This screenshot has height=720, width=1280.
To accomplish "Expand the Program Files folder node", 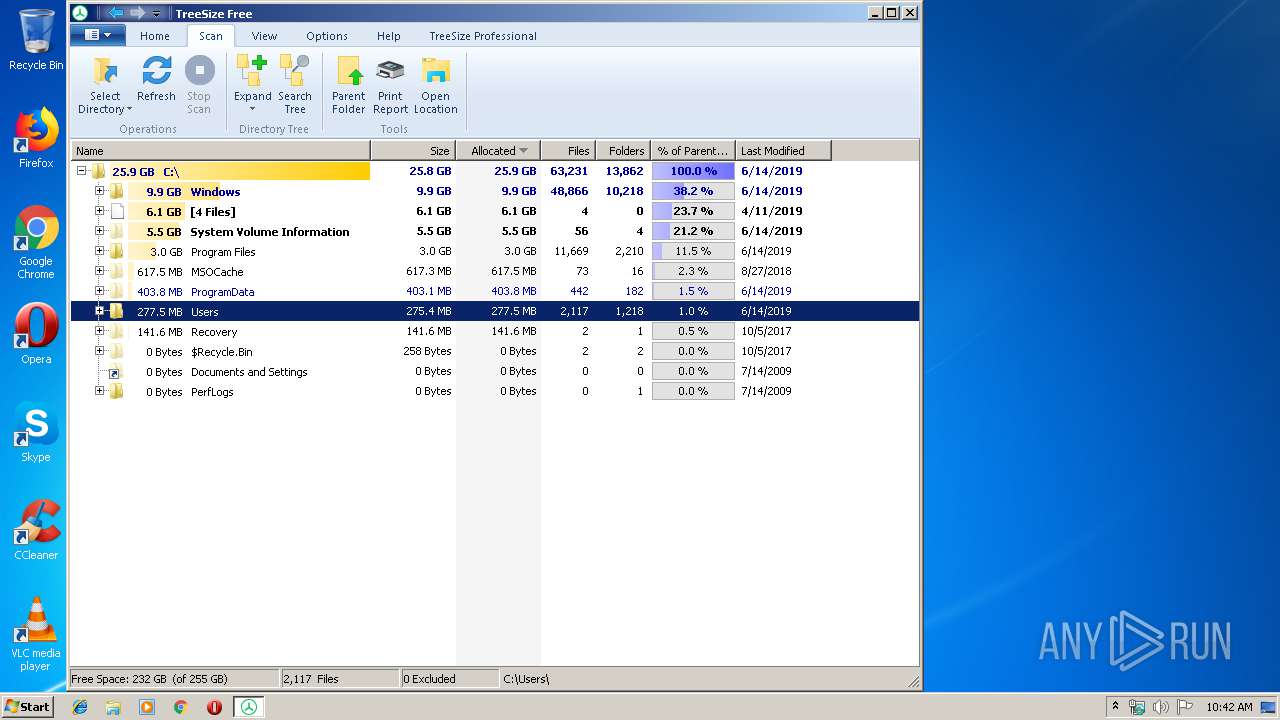I will 99,251.
